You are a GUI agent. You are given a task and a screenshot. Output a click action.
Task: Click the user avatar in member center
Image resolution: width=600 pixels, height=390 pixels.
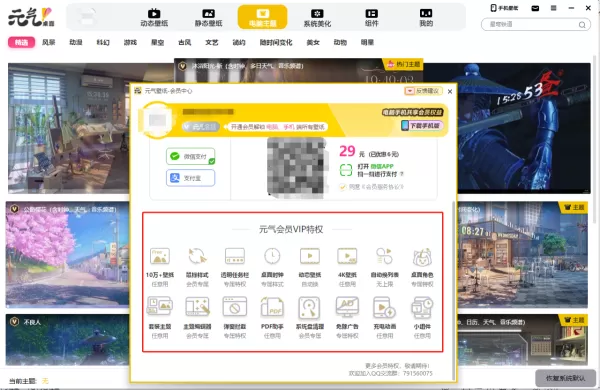coord(157,120)
